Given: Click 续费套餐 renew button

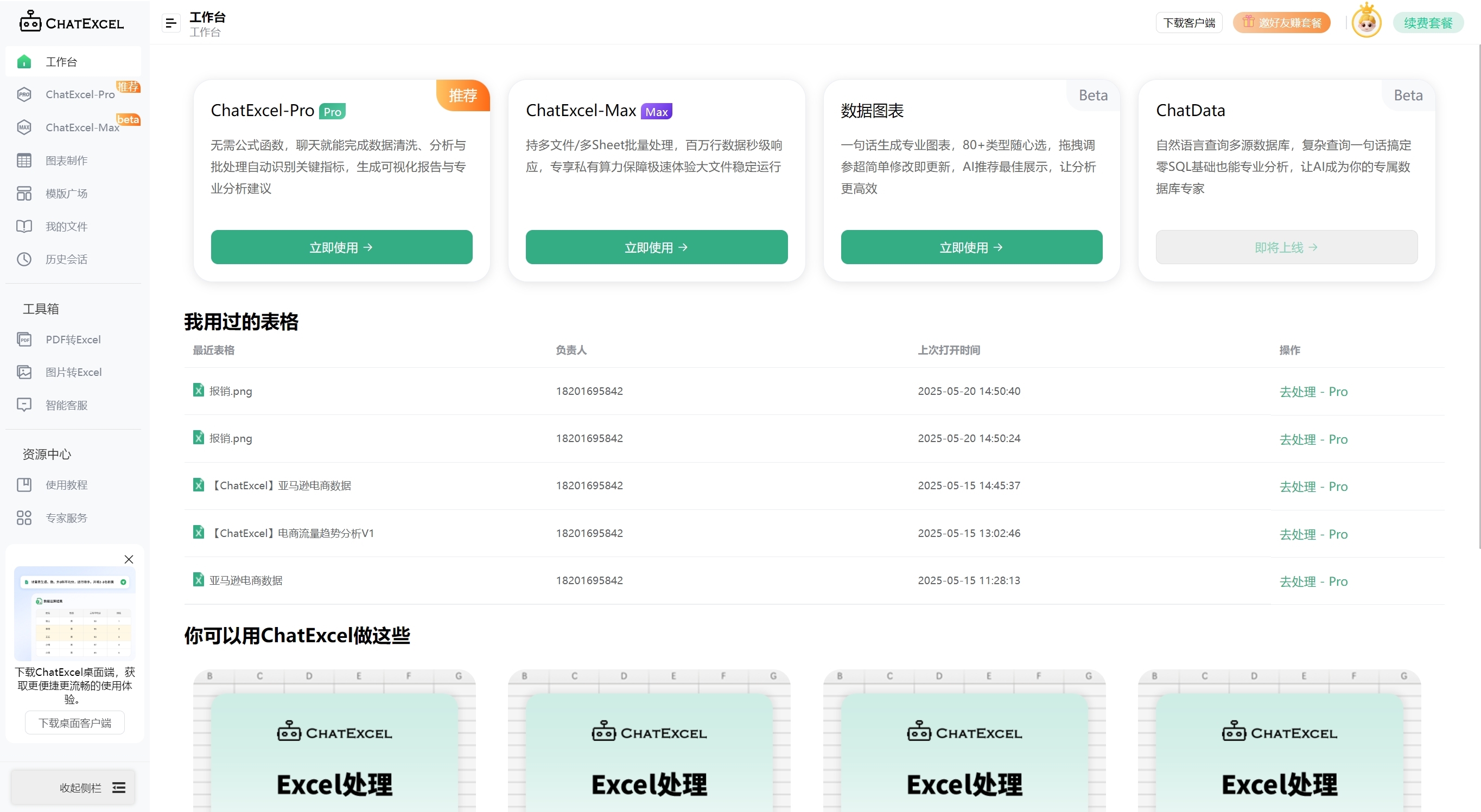Looking at the screenshot, I should point(1428,23).
